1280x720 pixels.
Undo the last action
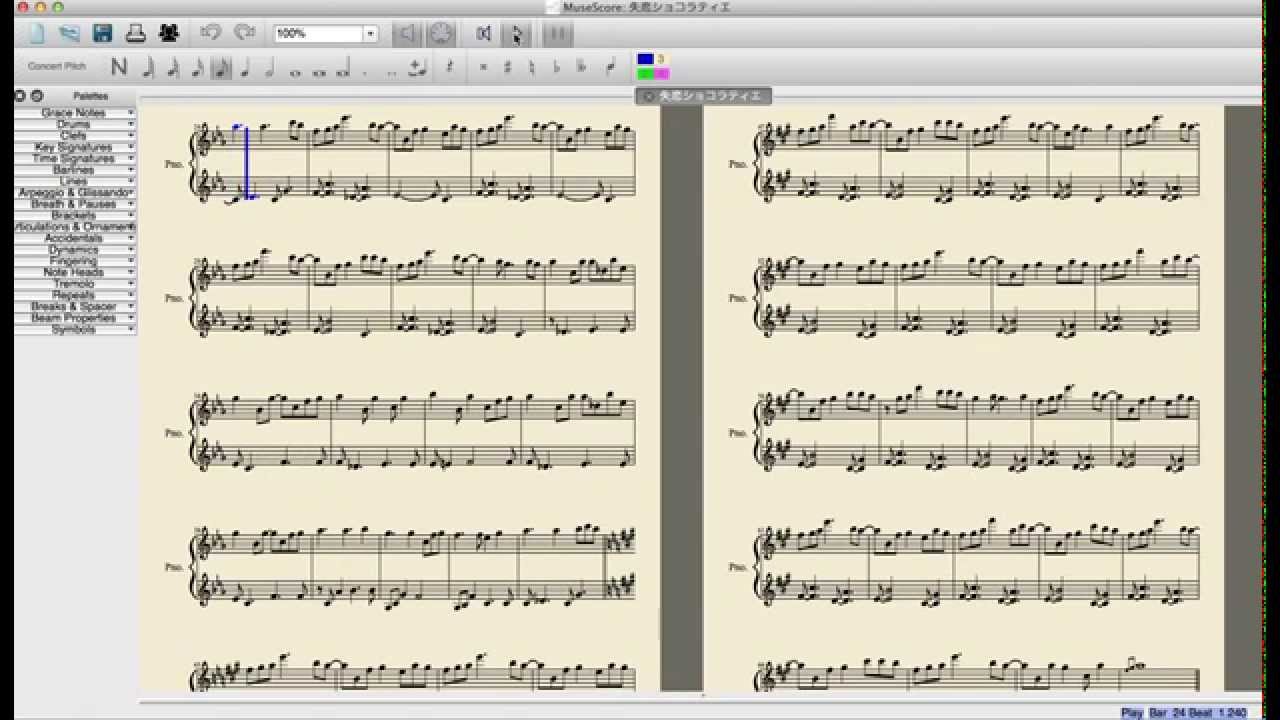pos(210,33)
